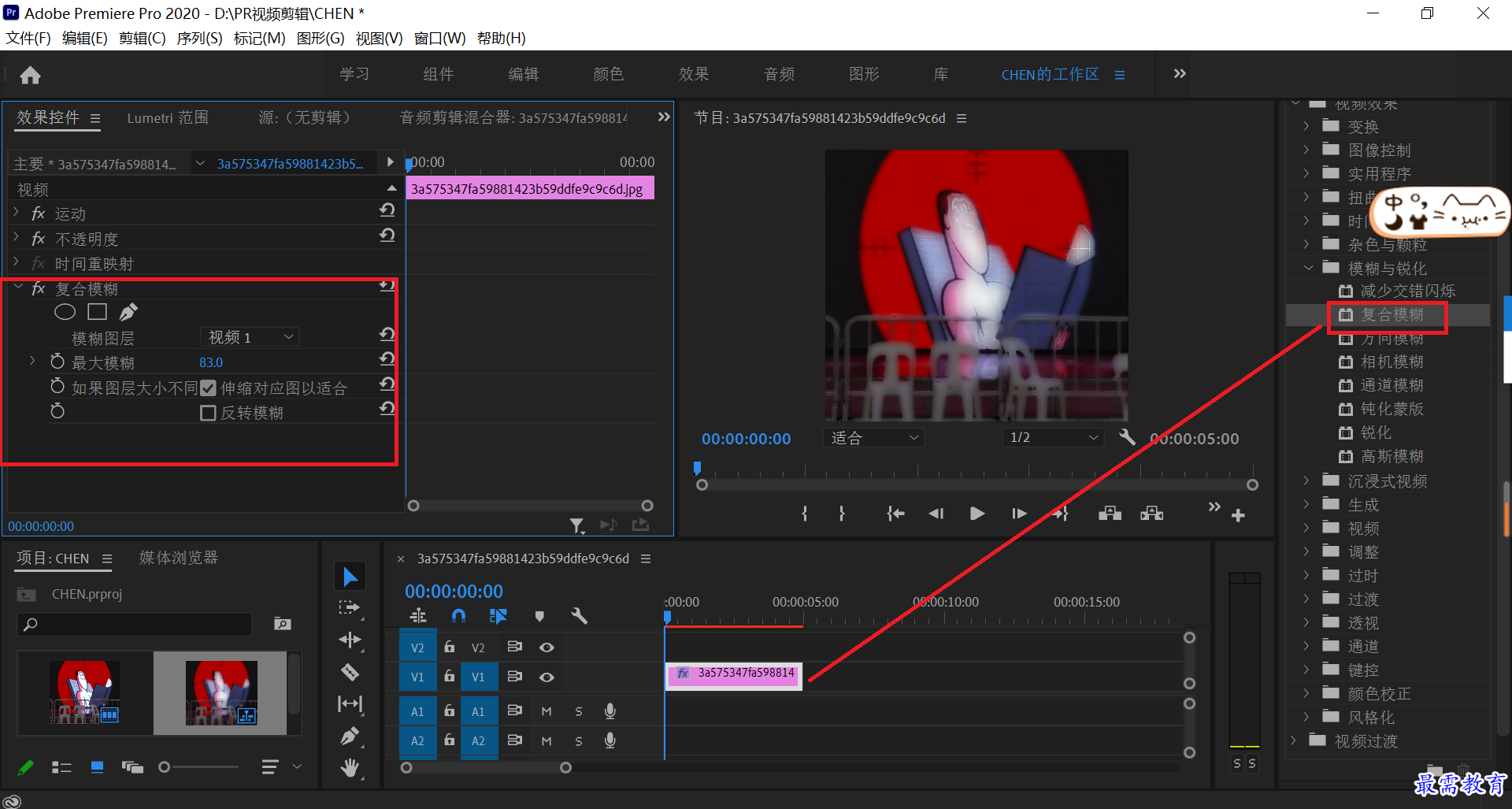This screenshot has width=1512, height=809.
Task: Switch project panel to list view
Action: (61, 766)
